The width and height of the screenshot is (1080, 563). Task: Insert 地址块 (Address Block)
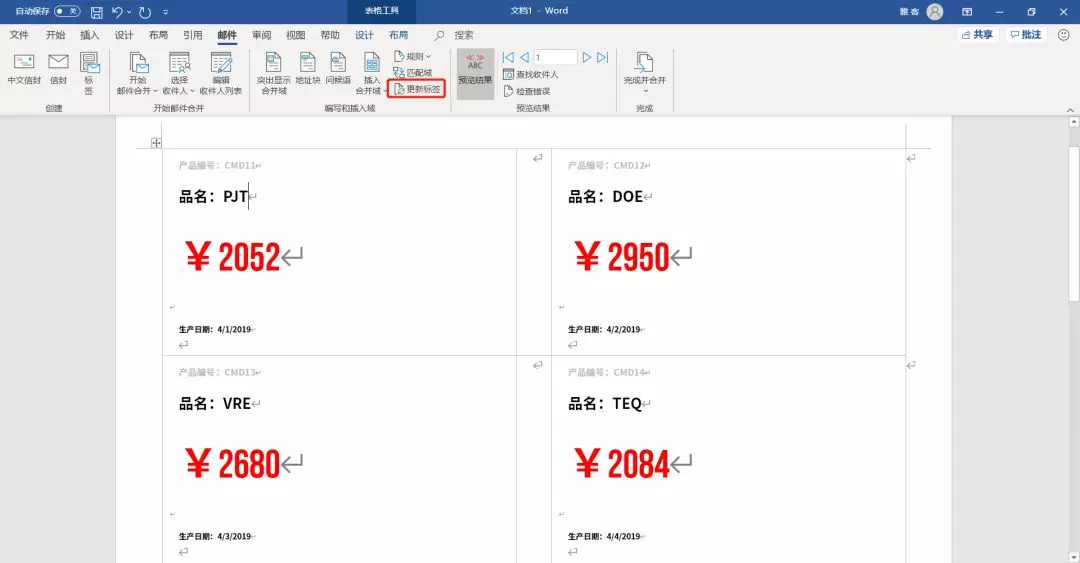tap(308, 69)
